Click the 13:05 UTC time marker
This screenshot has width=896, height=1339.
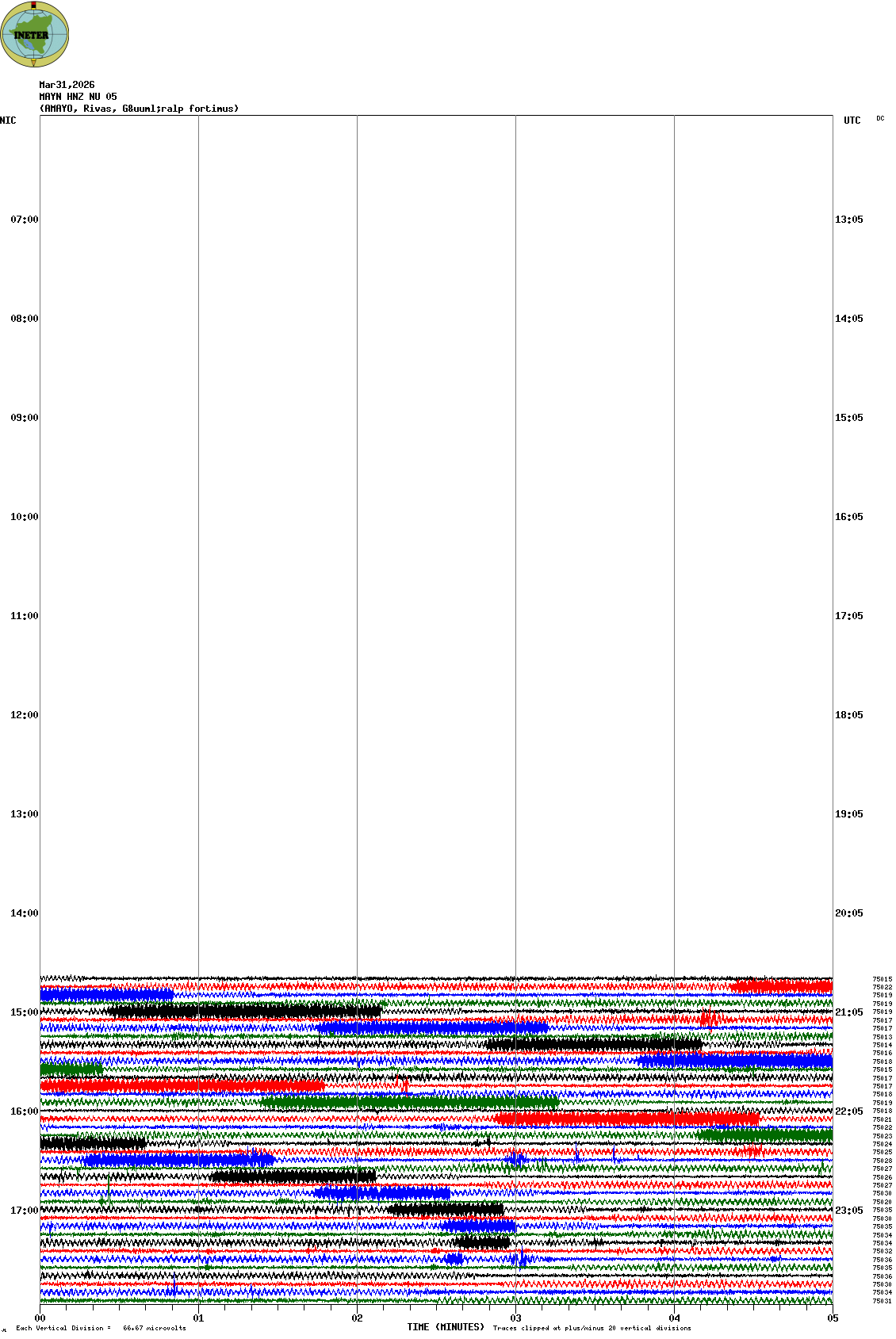[x=848, y=220]
